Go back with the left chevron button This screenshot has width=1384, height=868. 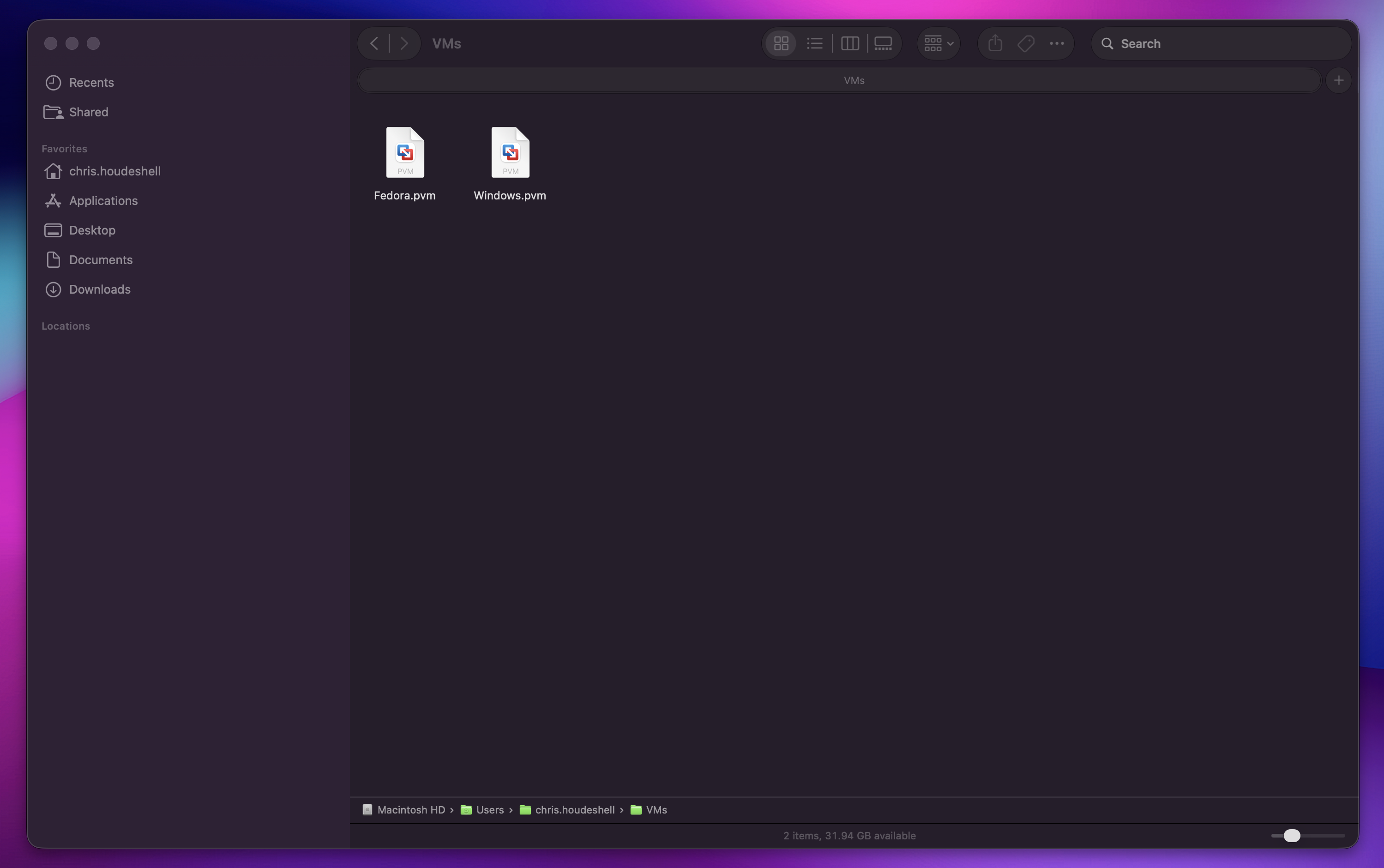coord(373,43)
